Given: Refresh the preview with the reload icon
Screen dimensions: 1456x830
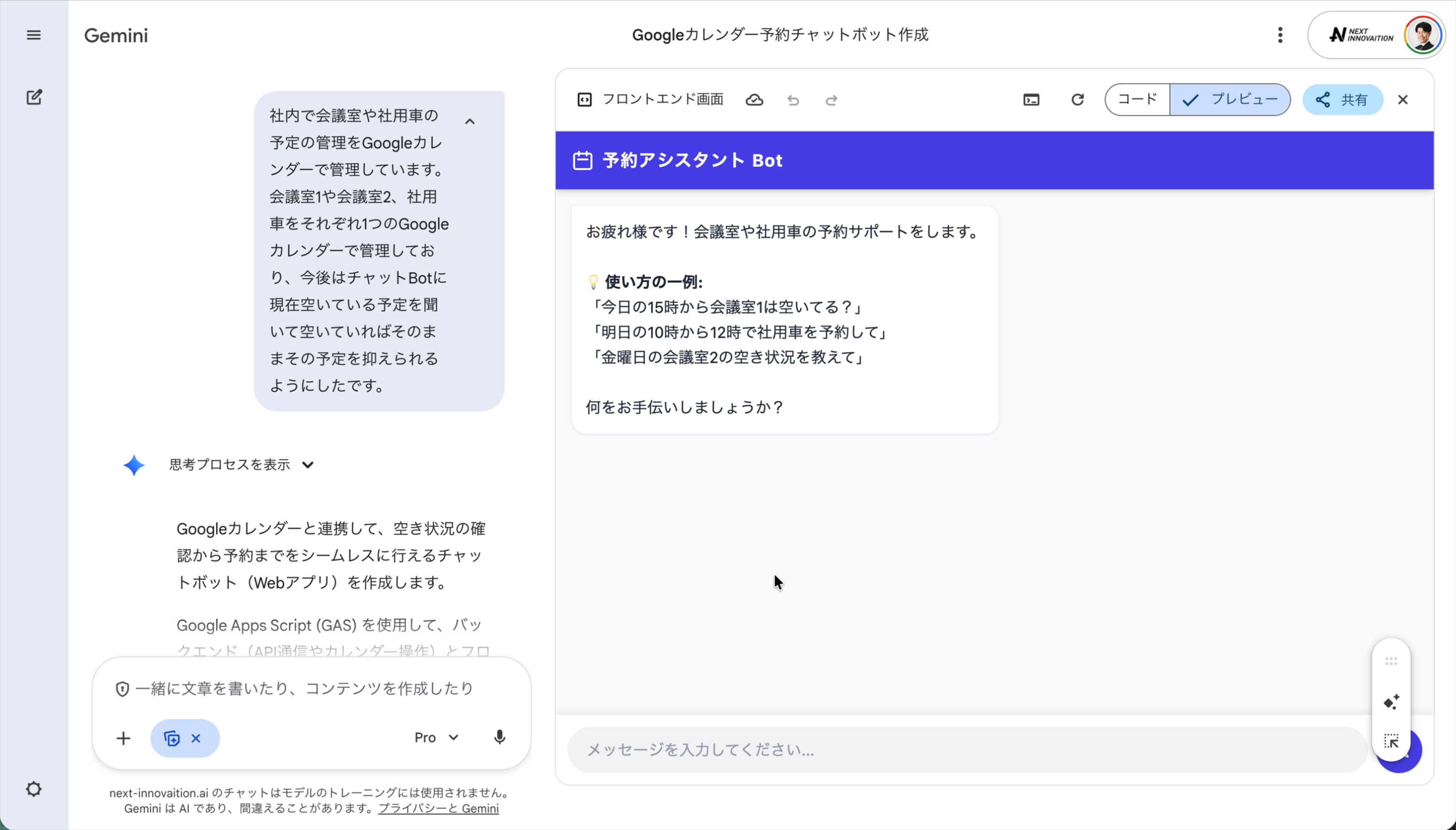Looking at the screenshot, I should pyautogui.click(x=1078, y=100).
